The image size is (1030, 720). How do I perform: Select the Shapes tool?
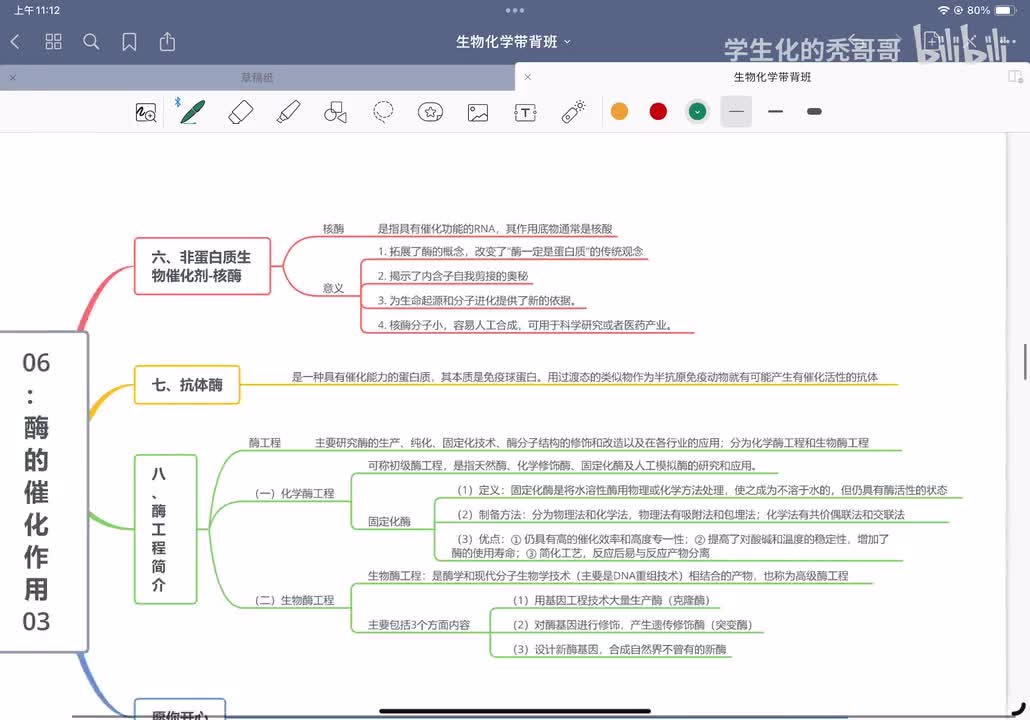pos(335,112)
